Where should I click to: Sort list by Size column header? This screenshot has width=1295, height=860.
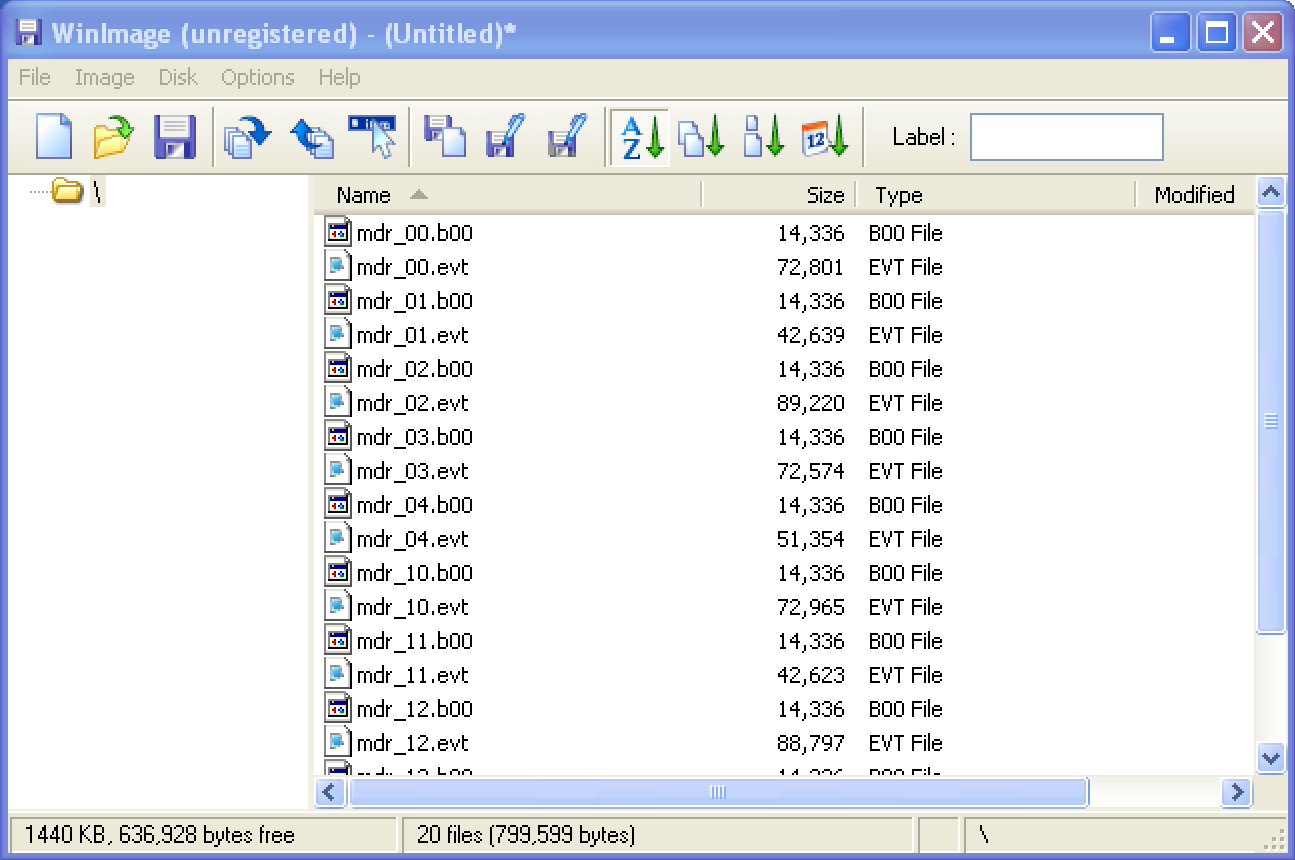click(778, 195)
